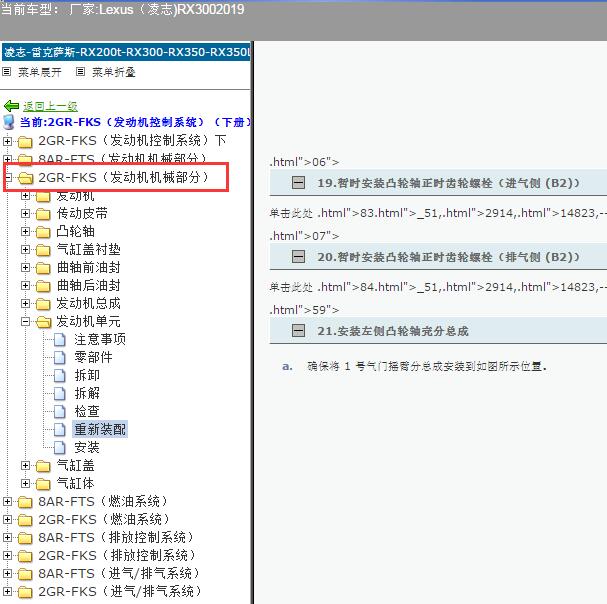Open the 注意事项 page
The image size is (607, 604).
[100, 340]
